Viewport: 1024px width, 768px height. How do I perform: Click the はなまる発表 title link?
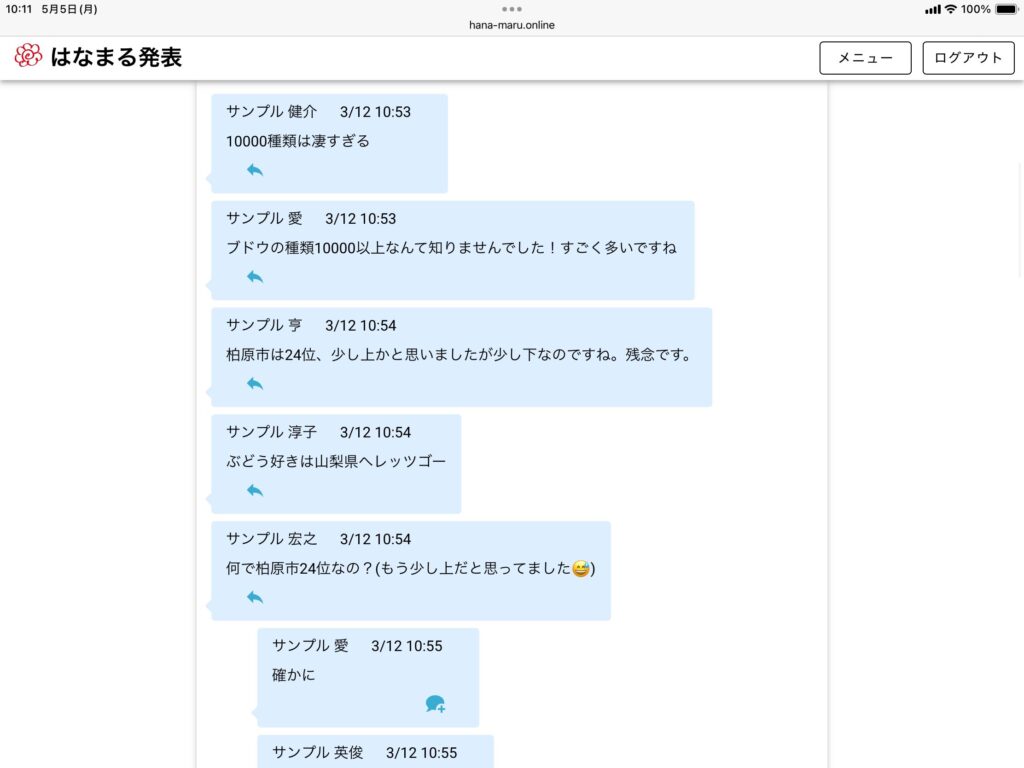[x=116, y=57]
